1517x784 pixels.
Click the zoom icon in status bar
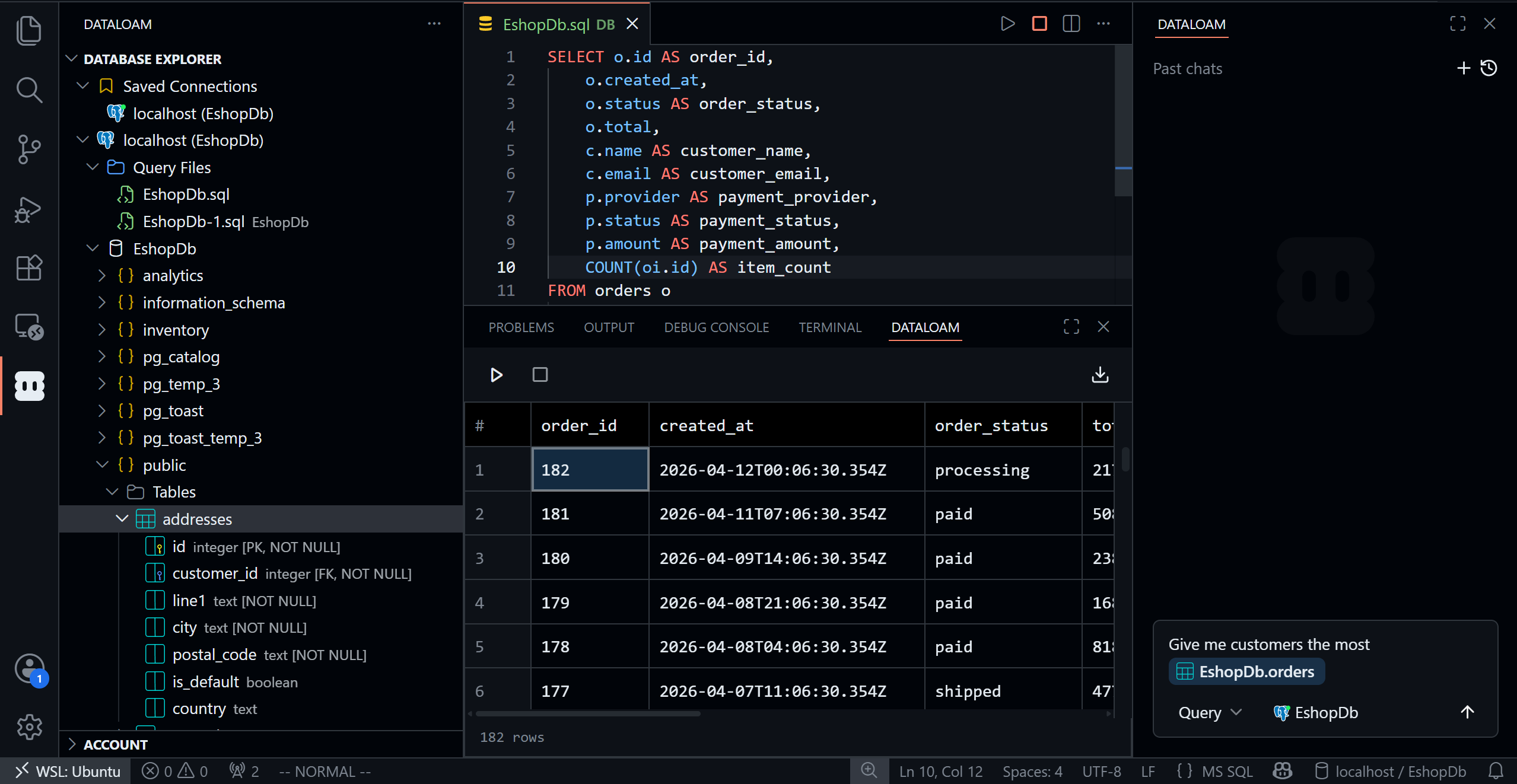869,771
